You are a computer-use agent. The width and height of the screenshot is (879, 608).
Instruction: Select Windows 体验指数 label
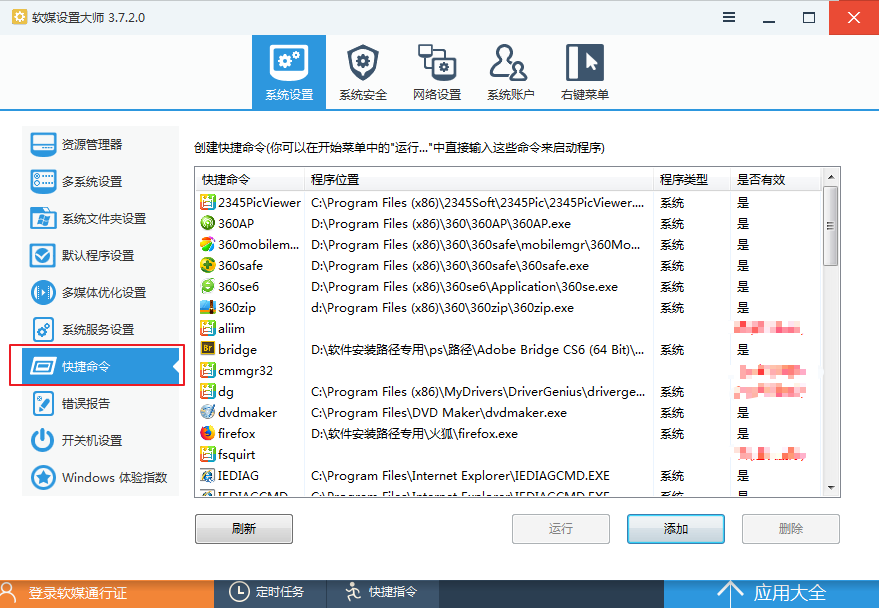[114, 477]
